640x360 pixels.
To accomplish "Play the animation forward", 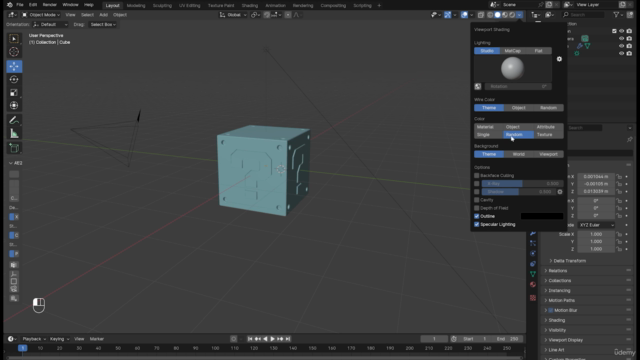I will [x=273, y=339].
